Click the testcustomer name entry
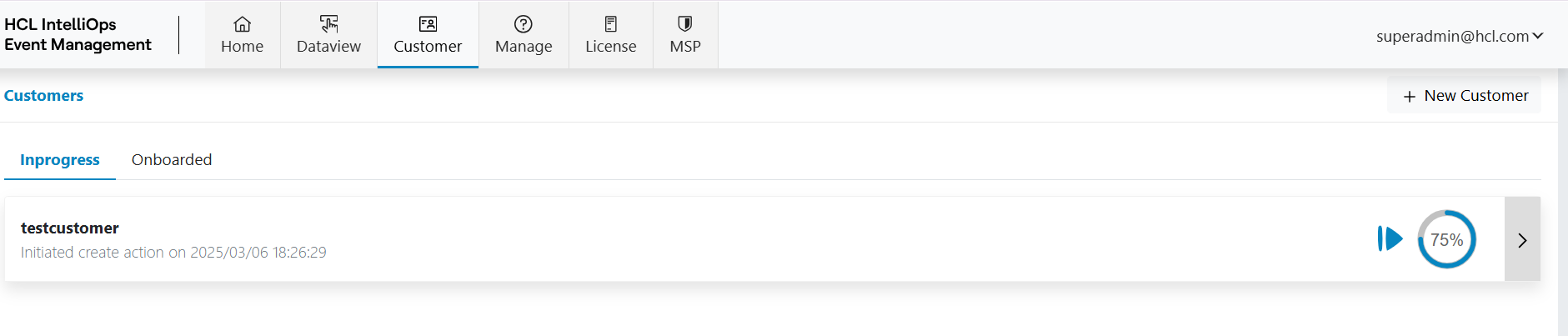Image resolution: width=1568 pixels, height=336 pixels. click(x=70, y=228)
